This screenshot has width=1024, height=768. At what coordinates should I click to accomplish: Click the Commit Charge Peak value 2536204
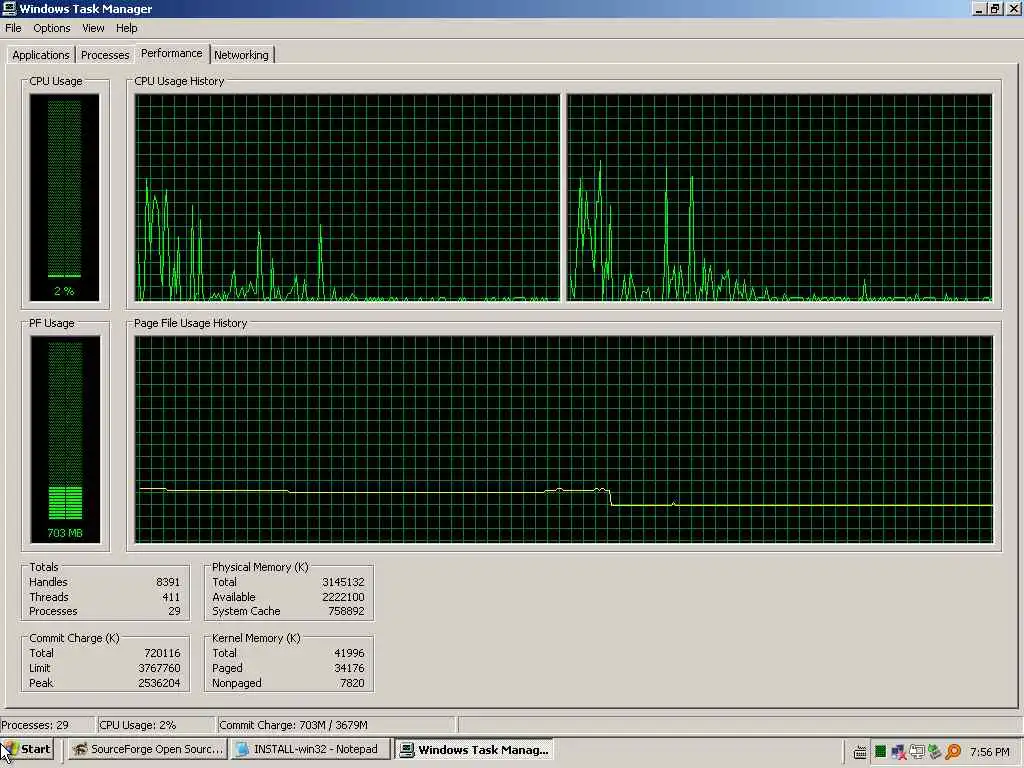pos(159,683)
